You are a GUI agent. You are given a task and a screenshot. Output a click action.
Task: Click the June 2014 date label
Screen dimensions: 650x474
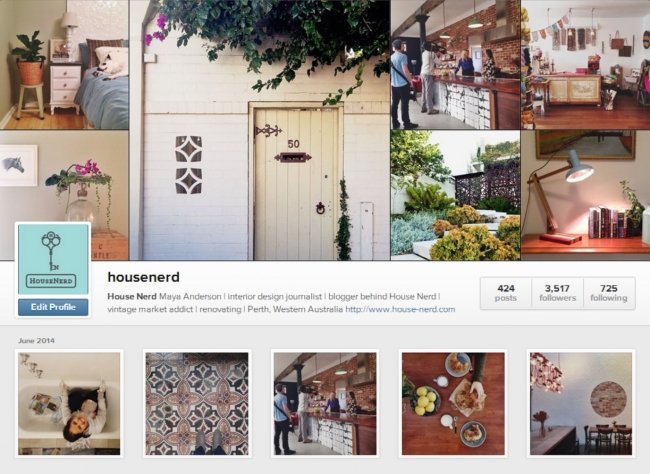tap(36, 341)
